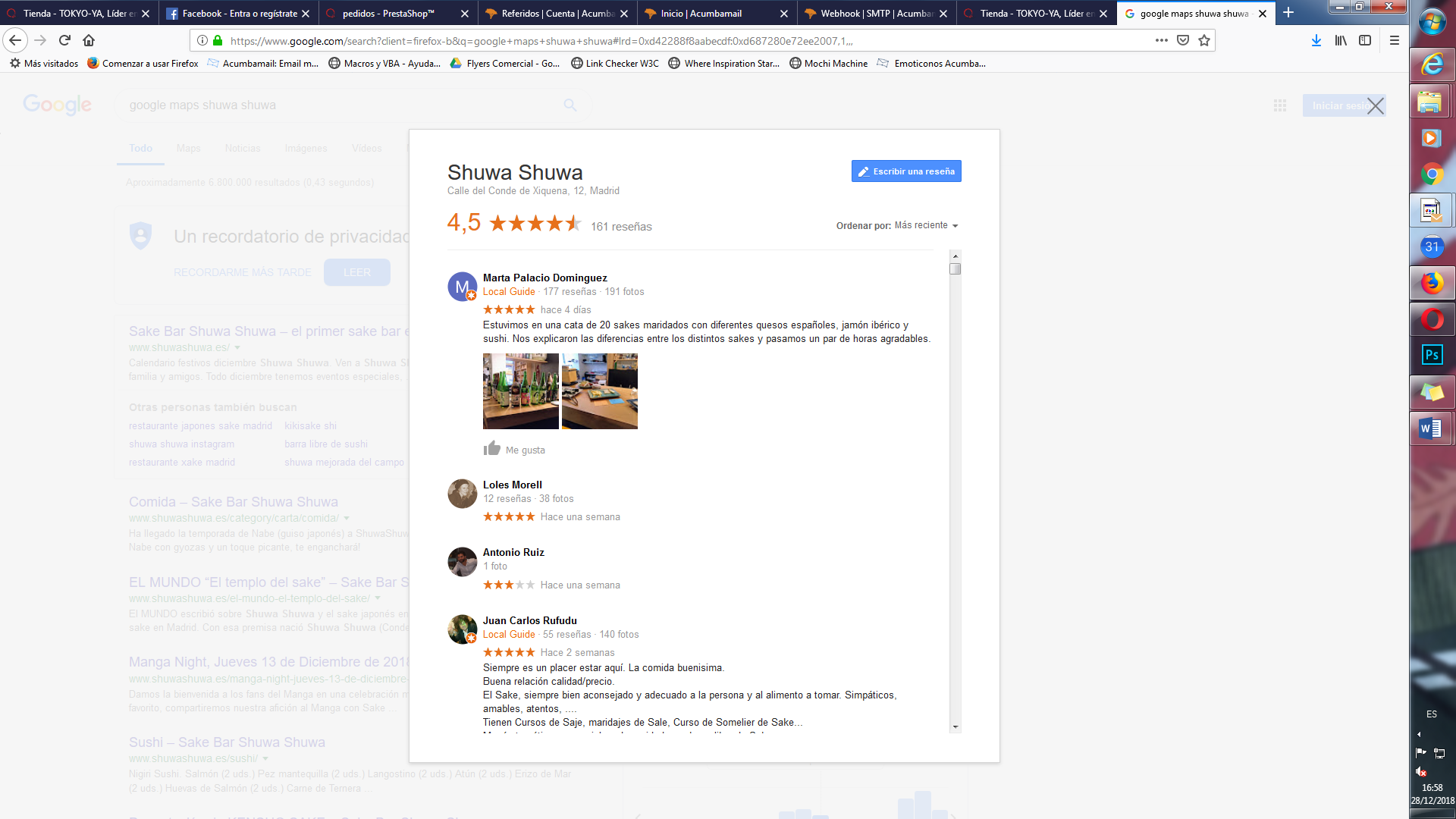Open Word from the taskbar
The image size is (1456, 819).
tap(1432, 428)
